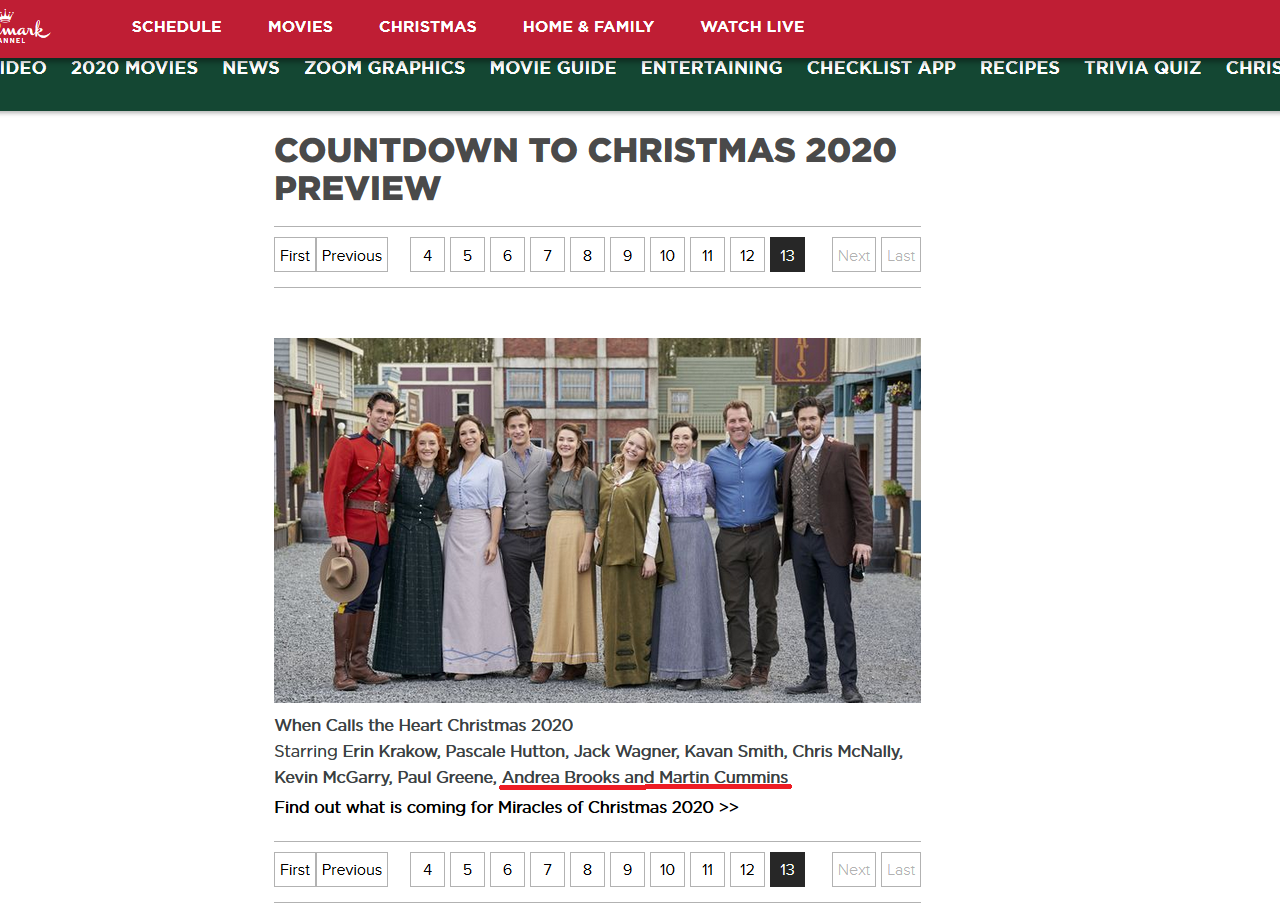Click Previous in the bottom pagination
The image size is (1280, 908).
(x=352, y=869)
